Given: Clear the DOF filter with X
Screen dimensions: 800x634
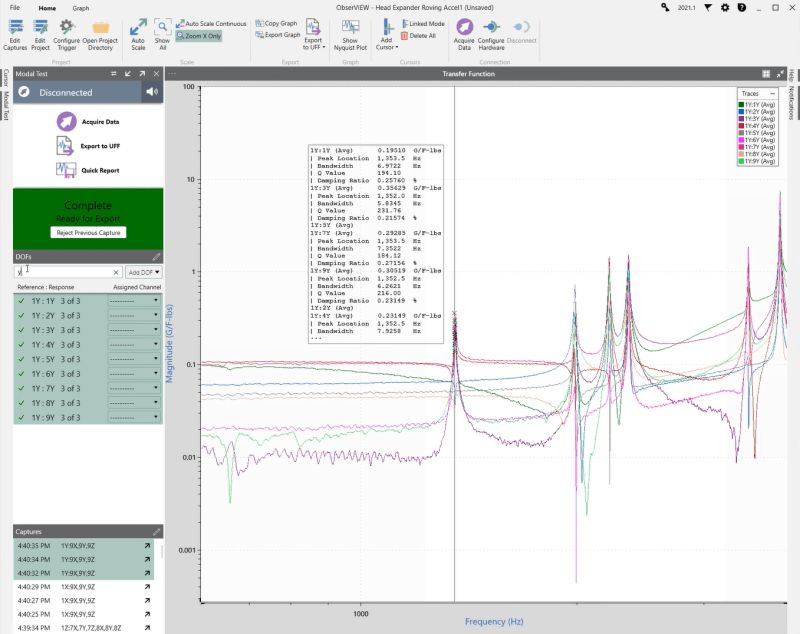Looking at the screenshot, I should (x=116, y=272).
